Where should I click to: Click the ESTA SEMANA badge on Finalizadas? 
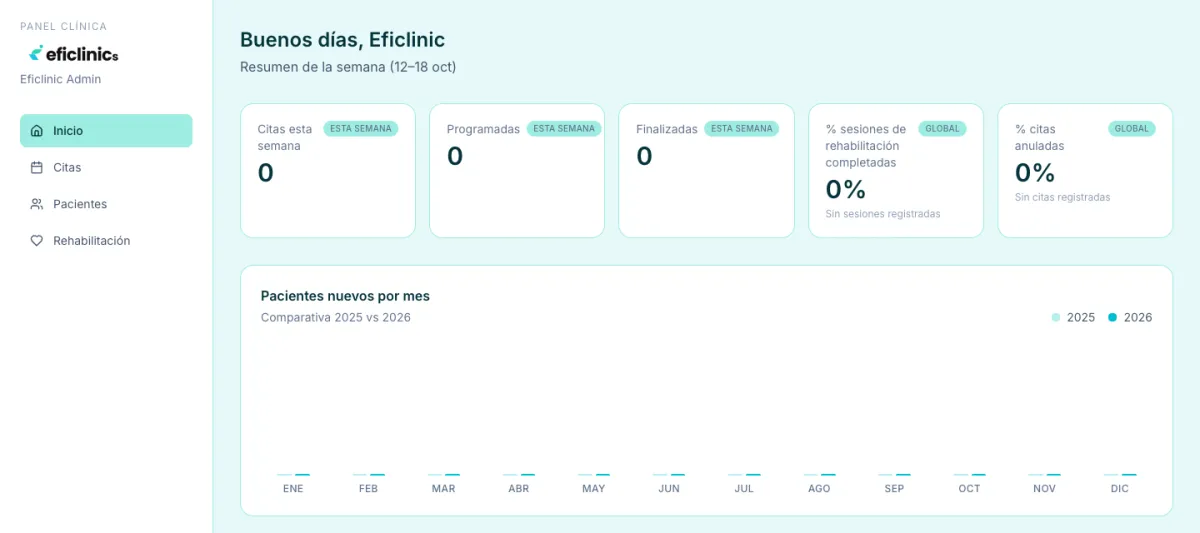(742, 129)
